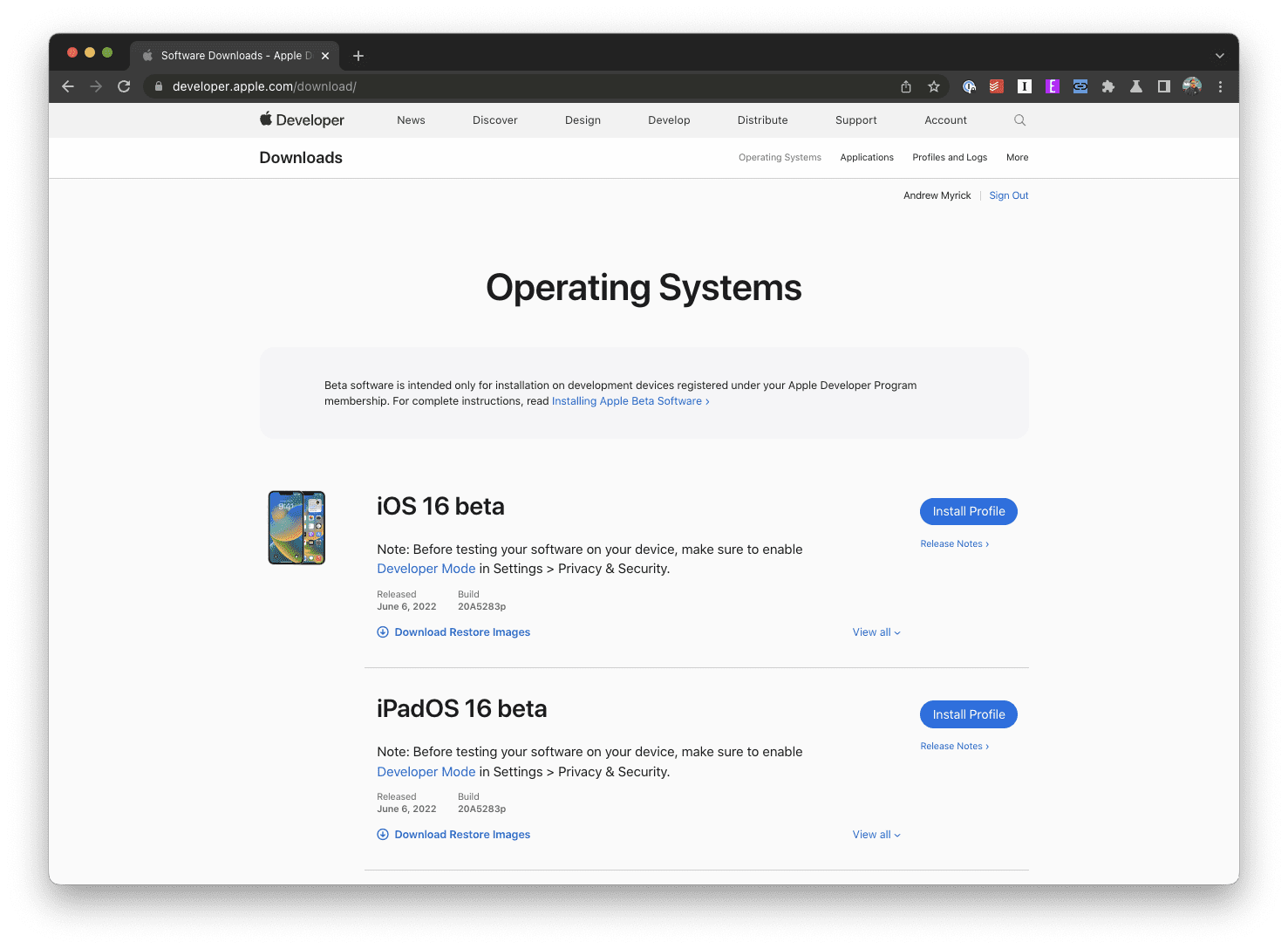Click the iOS 16 download arrow icon
Image resolution: width=1288 pixels, height=949 pixels.
[383, 632]
